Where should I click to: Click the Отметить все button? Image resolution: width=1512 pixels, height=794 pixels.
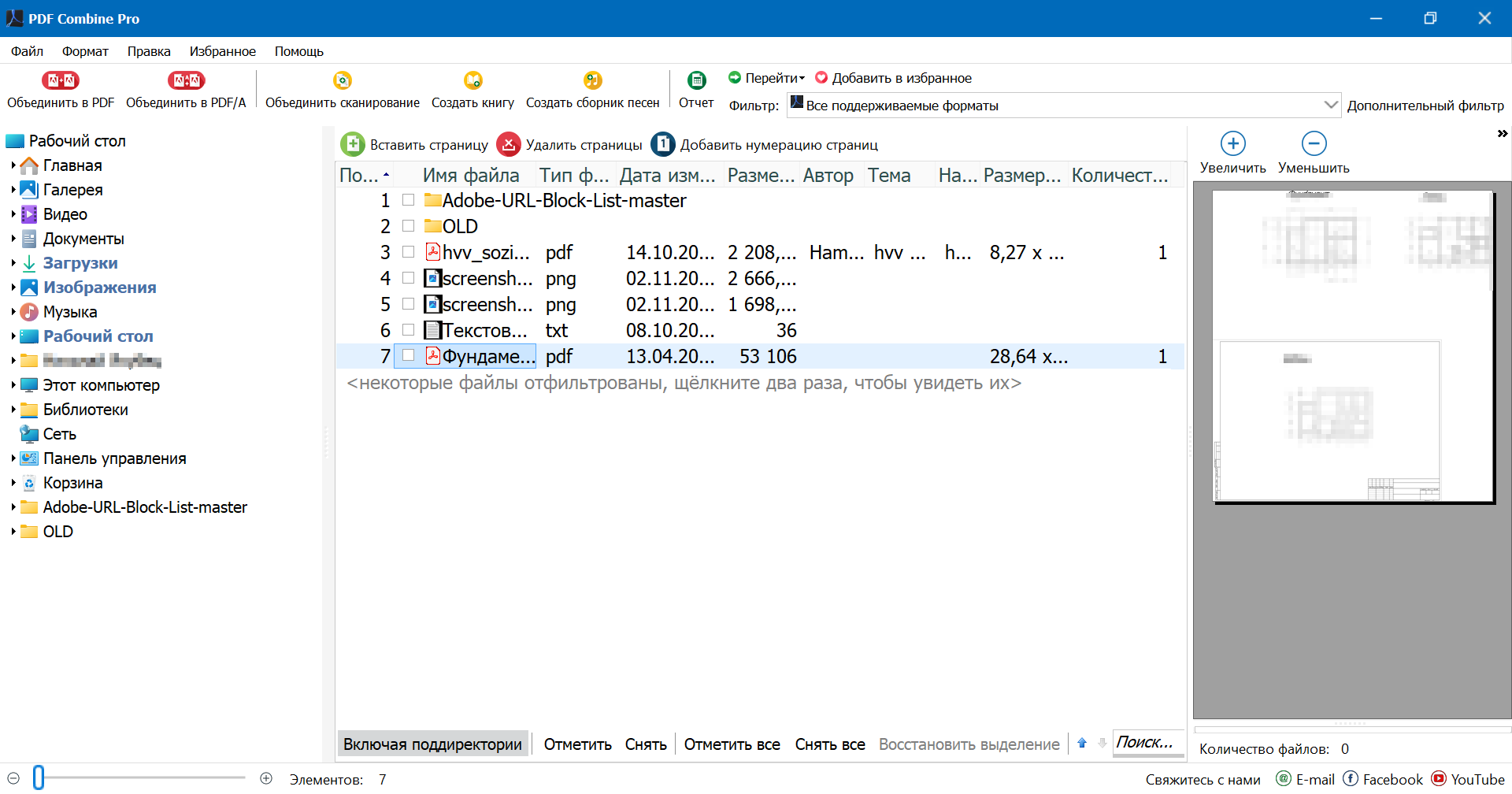coord(732,744)
